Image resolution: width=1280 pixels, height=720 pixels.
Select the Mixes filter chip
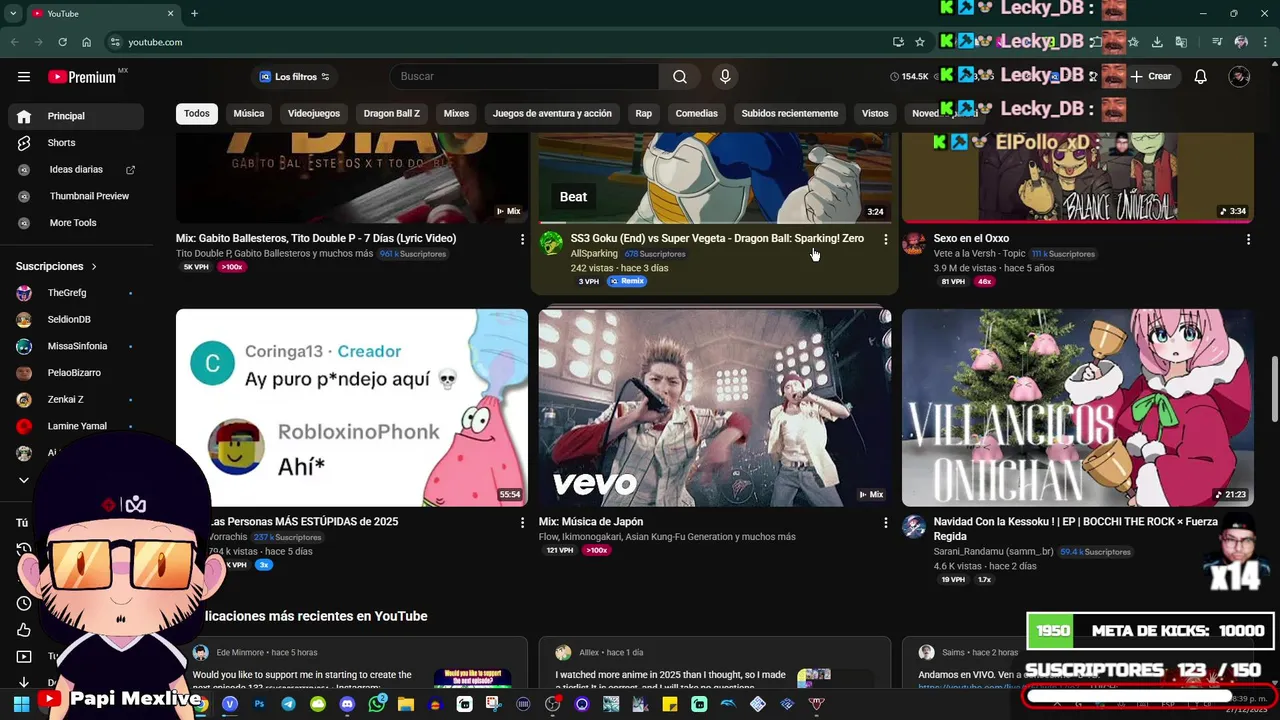pyautogui.click(x=456, y=113)
